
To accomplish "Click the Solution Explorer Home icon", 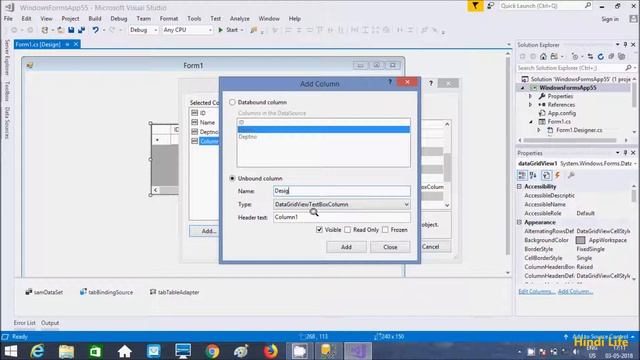I will pos(543,56).
